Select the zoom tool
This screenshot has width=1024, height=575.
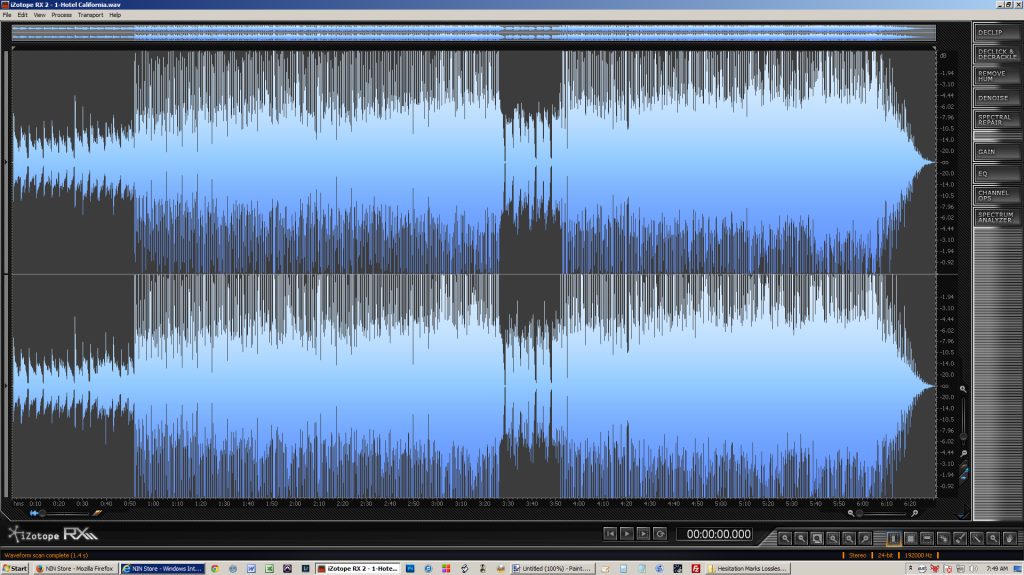click(993, 538)
